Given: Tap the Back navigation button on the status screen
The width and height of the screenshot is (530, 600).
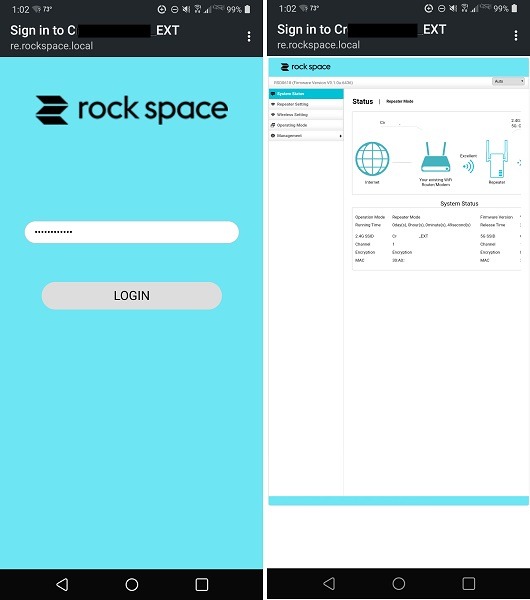Looking at the screenshot, I should coord(329,584).
